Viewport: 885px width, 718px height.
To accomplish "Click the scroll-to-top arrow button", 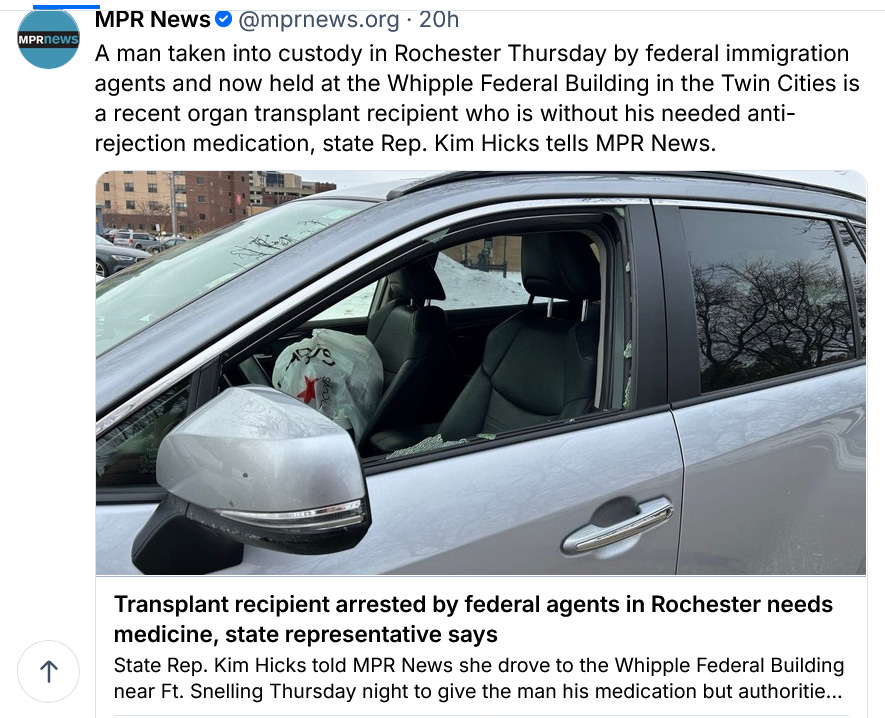I will pos(49,671).
